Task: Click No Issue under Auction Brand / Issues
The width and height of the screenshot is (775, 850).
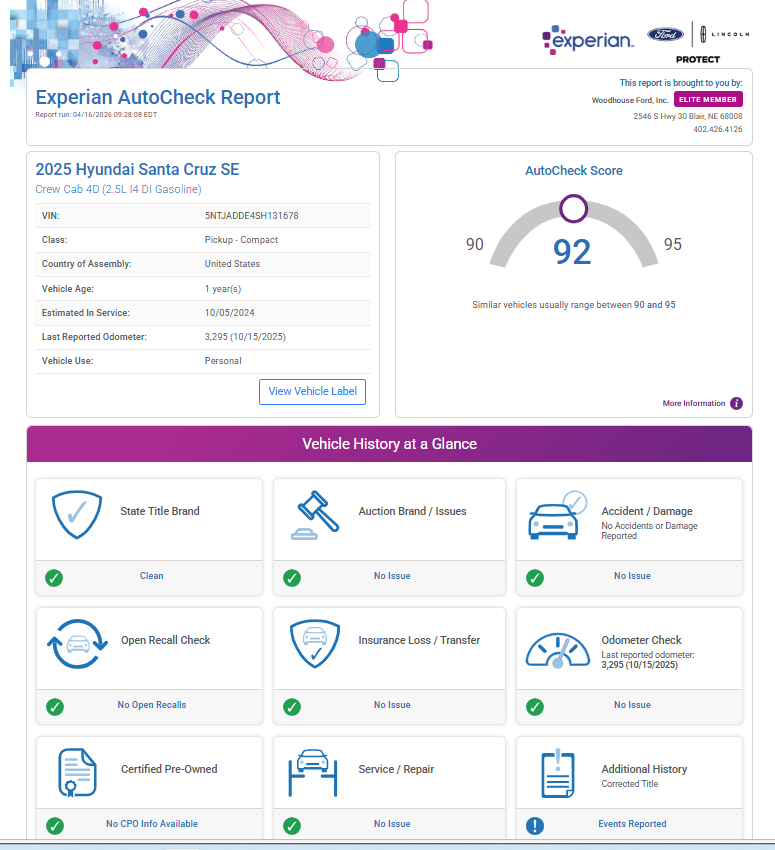Action: (392, 576)
